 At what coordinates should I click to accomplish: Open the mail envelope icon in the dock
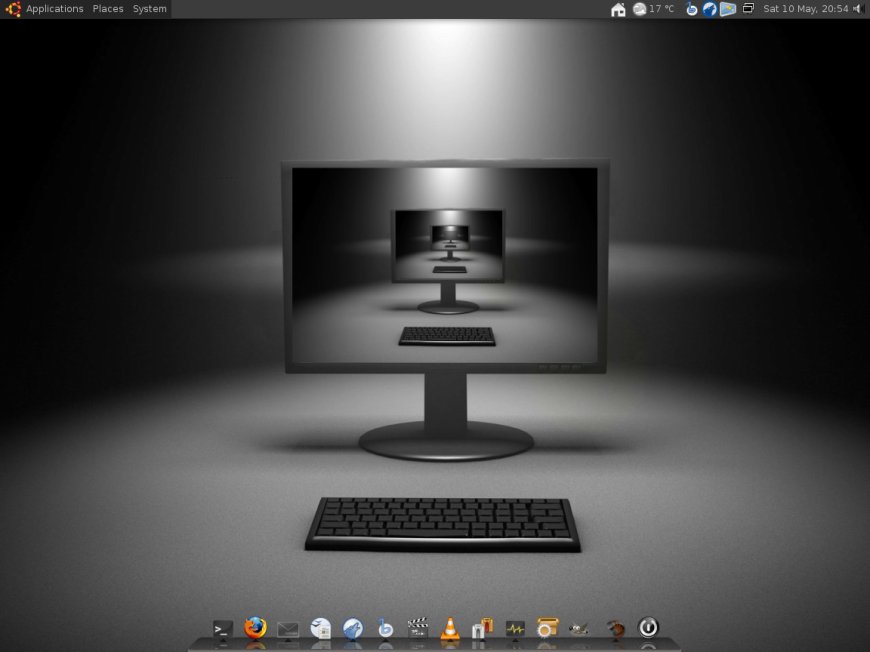pyautogui.click(x=287, y=630)
